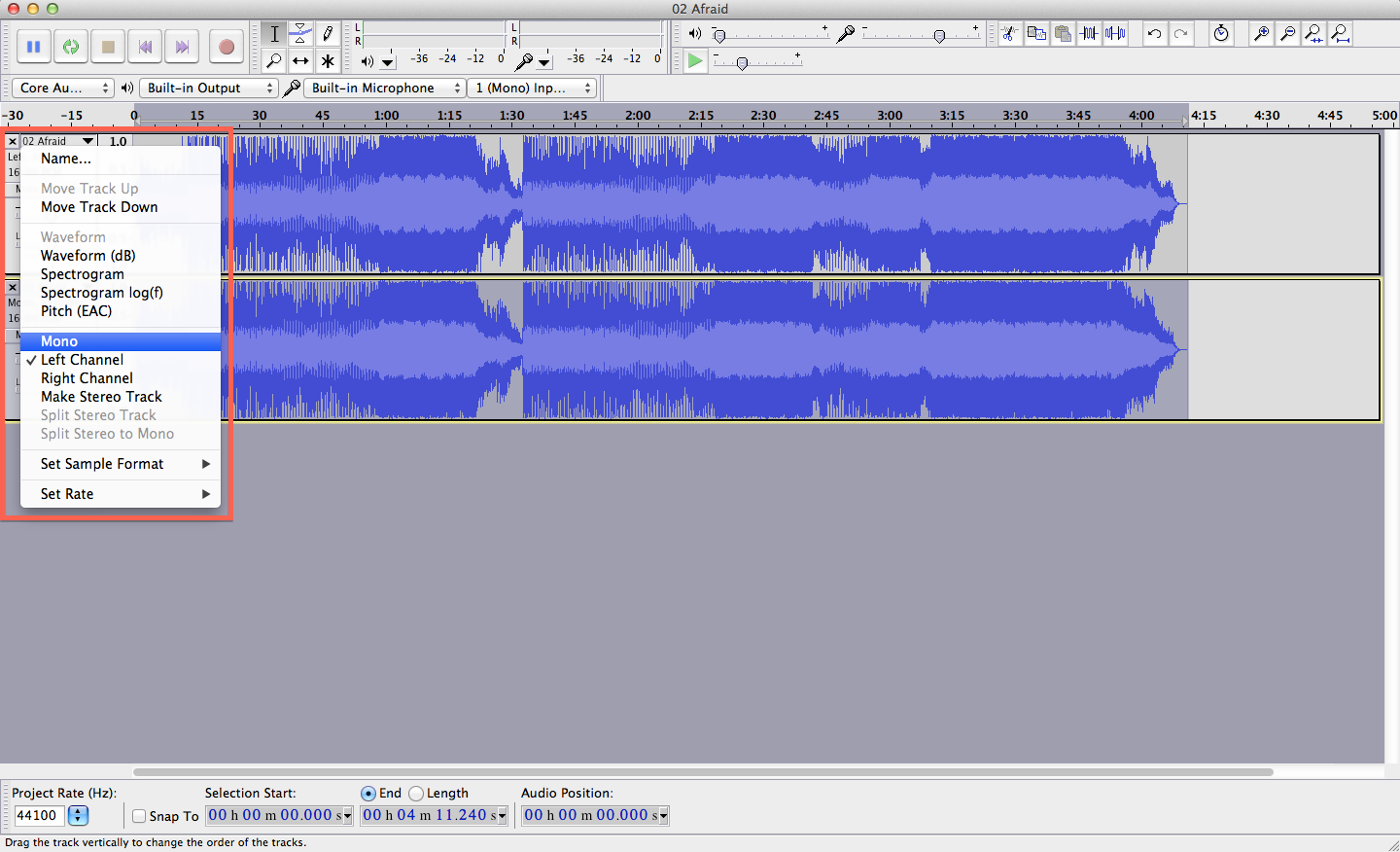
Task: Click the Trim Audio Outside Selection icon
Action: tap(1088, 33)
